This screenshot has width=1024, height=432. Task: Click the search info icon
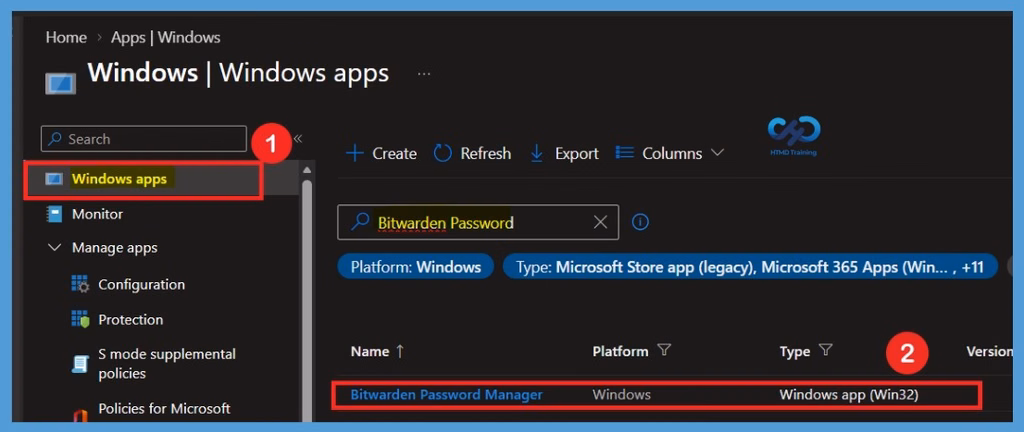coord(641,223)
